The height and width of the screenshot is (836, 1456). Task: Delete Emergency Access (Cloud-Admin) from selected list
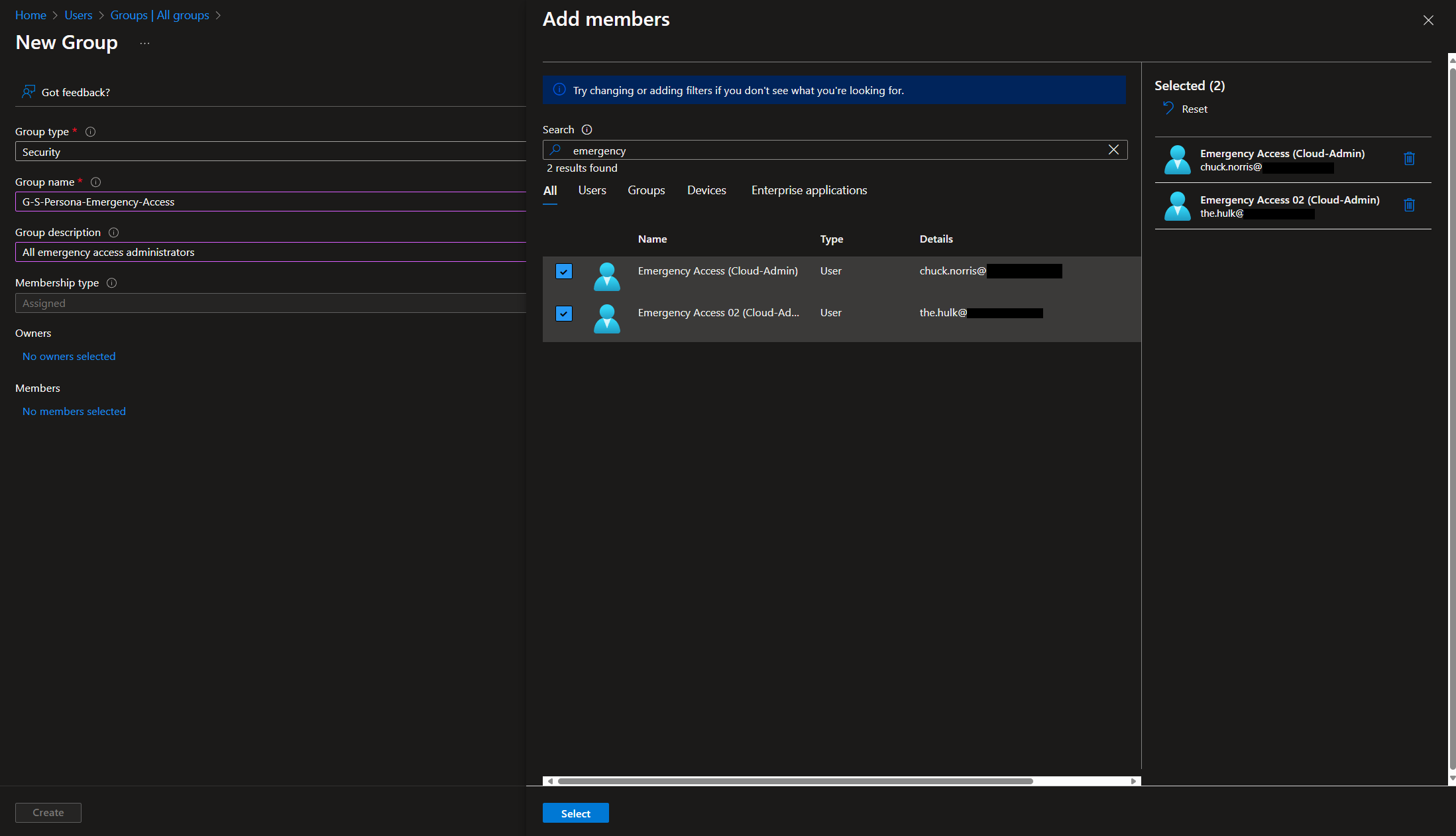point(1409,159)
